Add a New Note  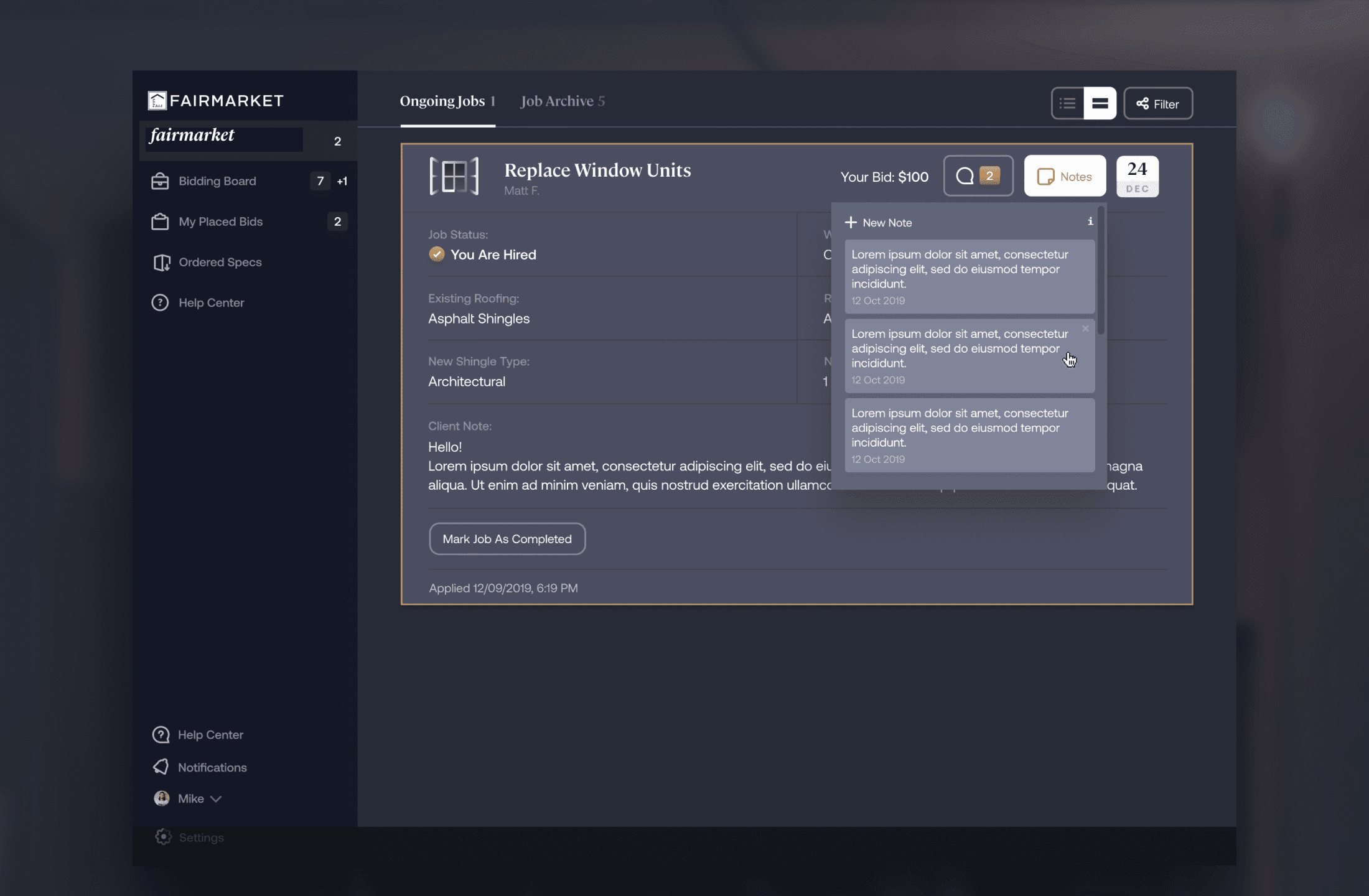(x=878, y=223)
